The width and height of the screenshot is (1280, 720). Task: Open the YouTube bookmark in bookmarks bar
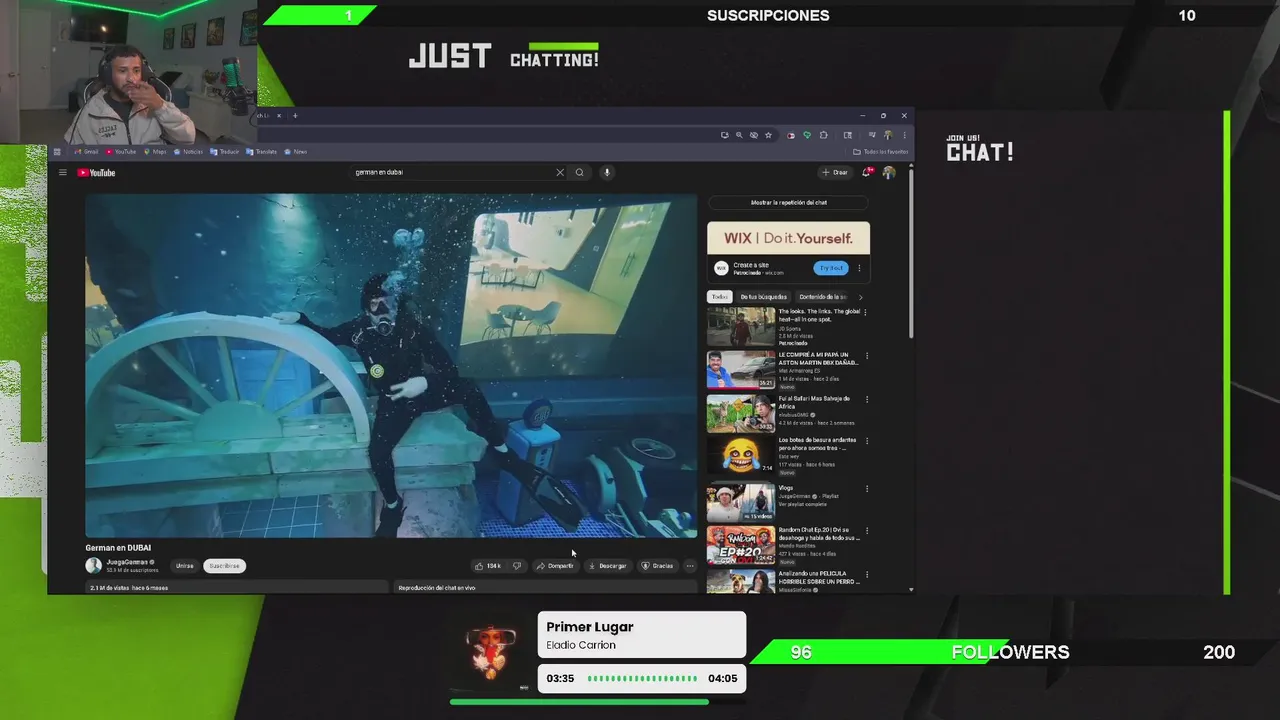click(x=121, y=152)
